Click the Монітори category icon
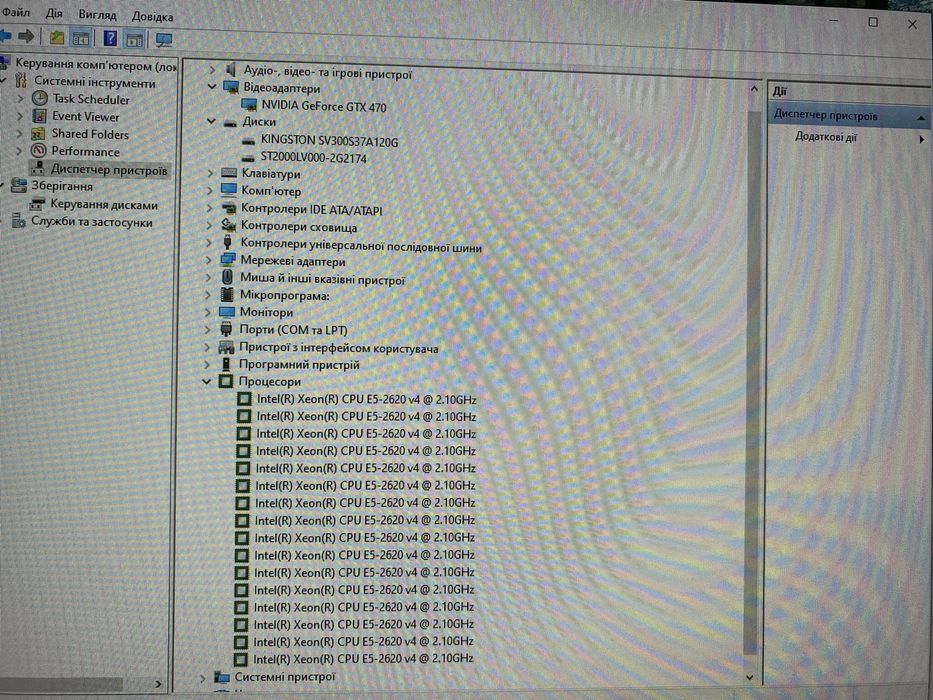Screen dimensions: 933x700 [x=227, y=312]
